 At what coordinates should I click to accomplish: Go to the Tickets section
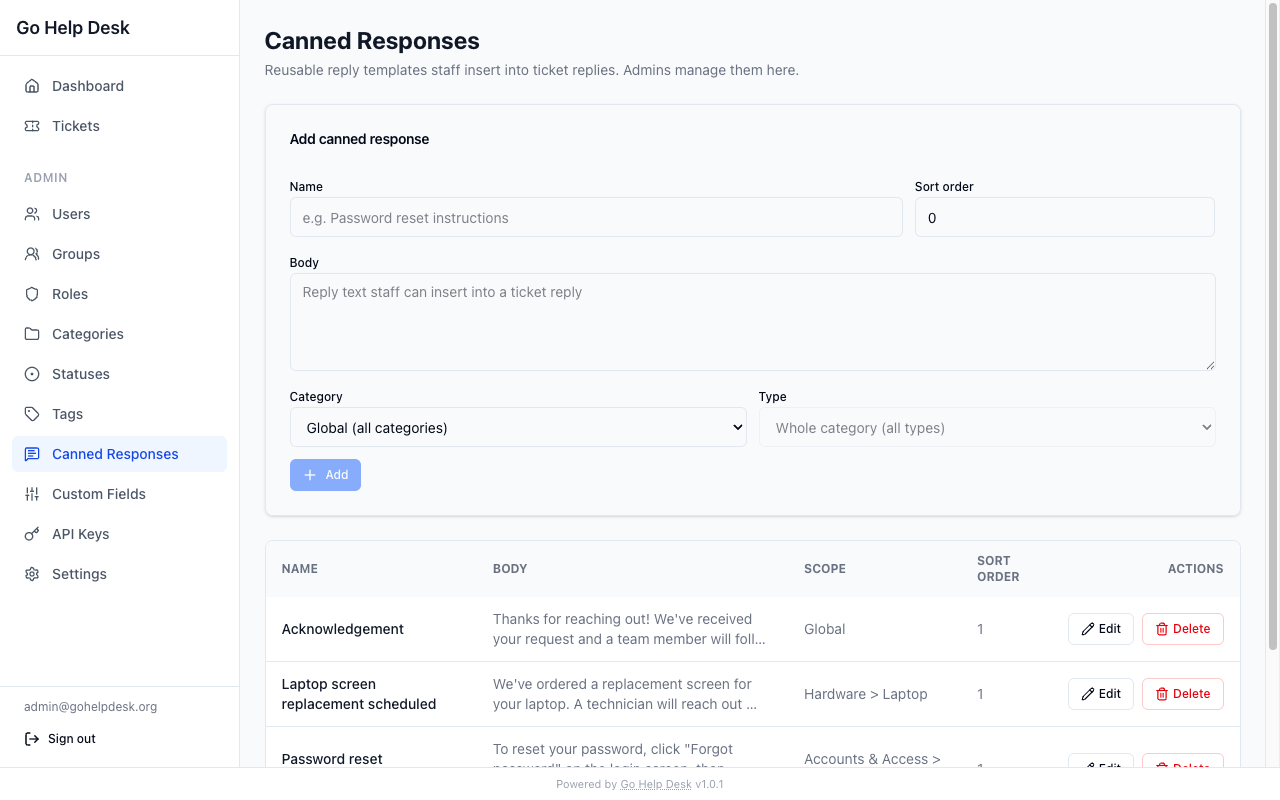click(119, 126)
